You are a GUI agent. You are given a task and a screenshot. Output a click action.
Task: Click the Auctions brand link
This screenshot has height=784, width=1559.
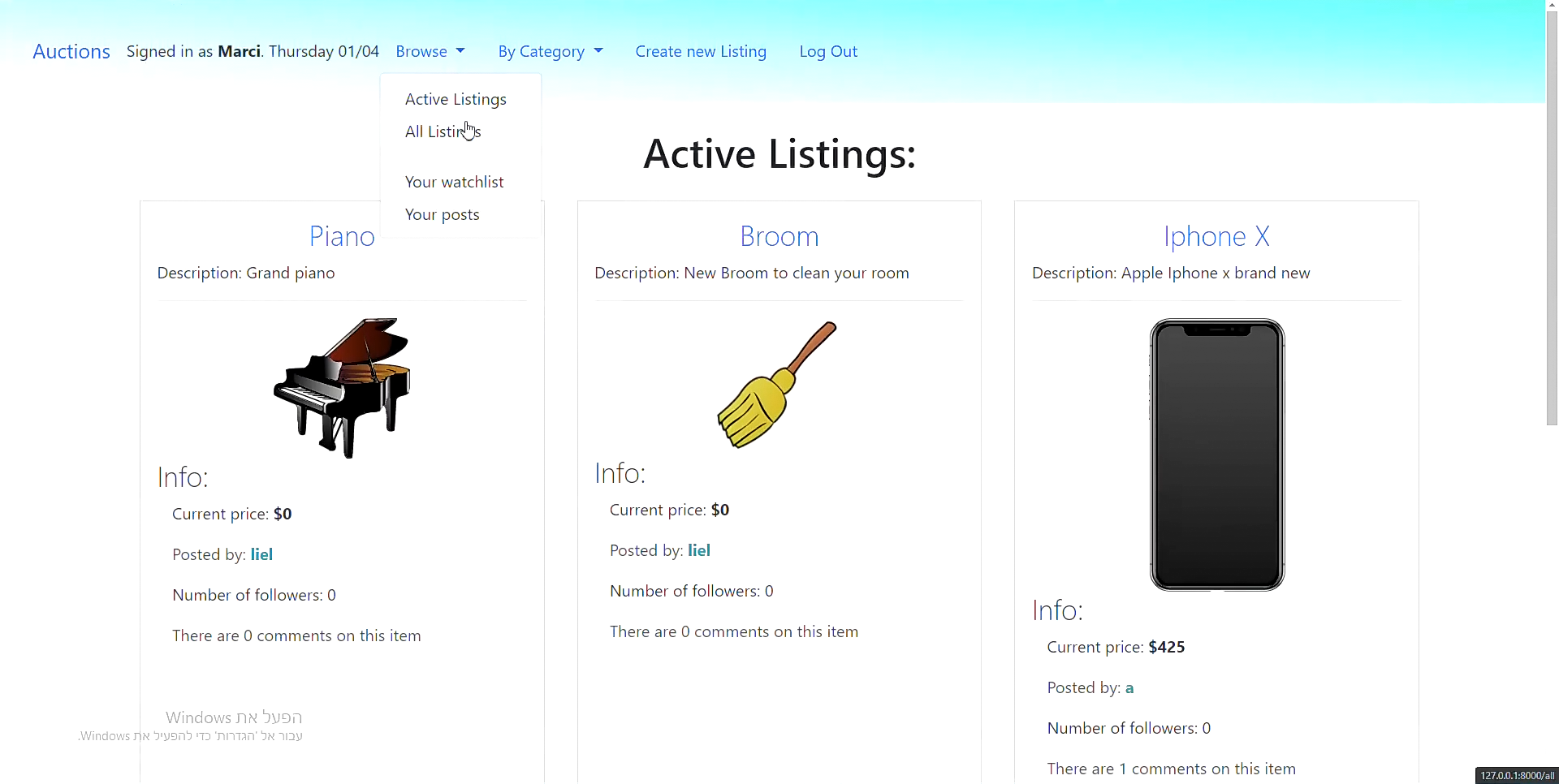[71, 52]
